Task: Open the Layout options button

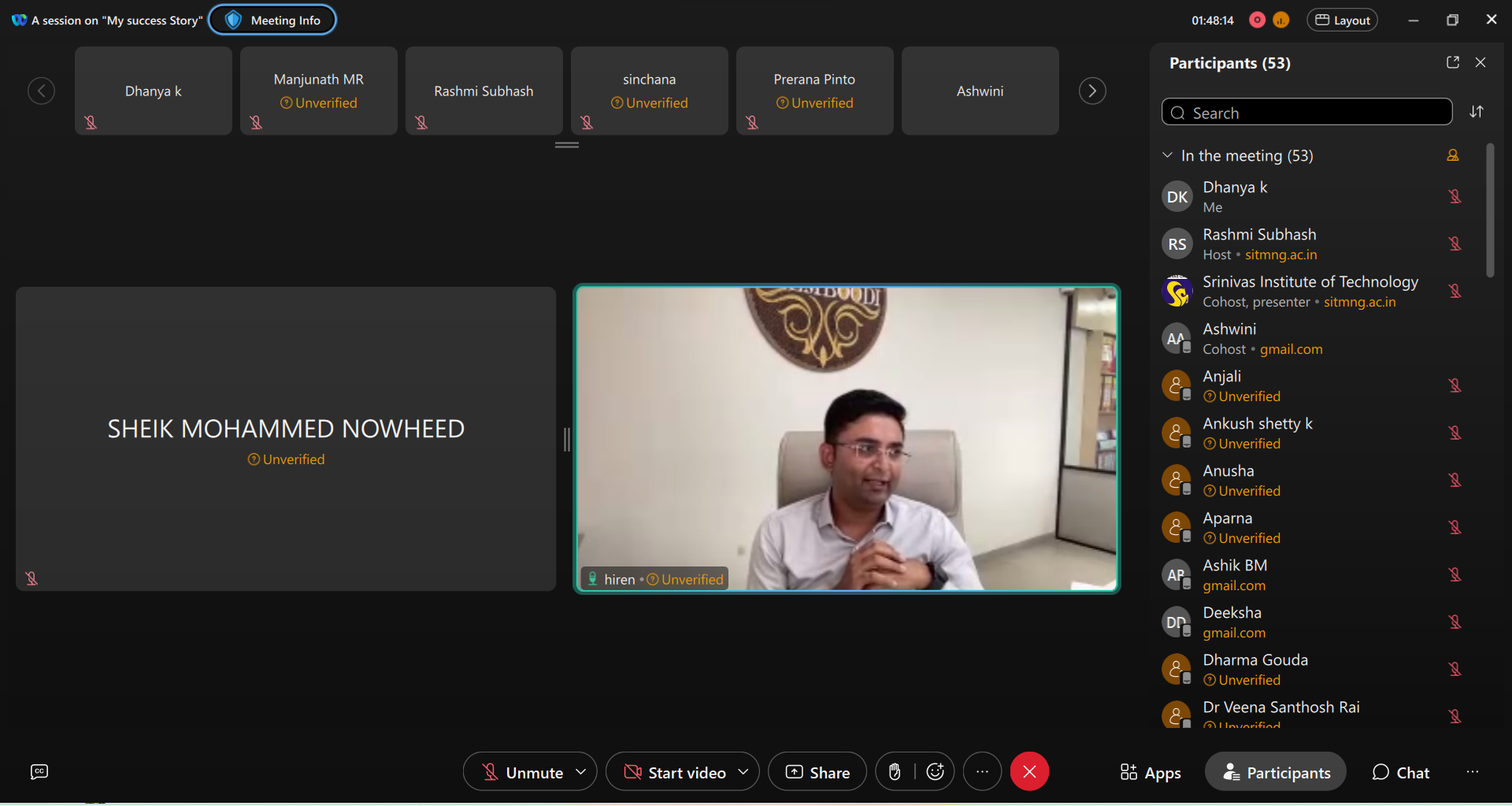Action: point(1343,20)
